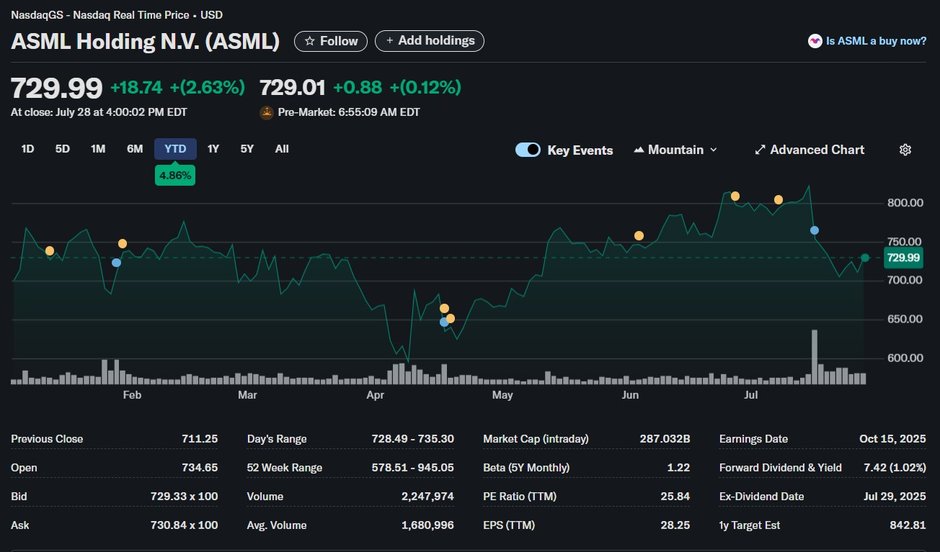Screen dimensions: 940x552
Task: Select the YTD range tab
Action: [x=175, y=149]
